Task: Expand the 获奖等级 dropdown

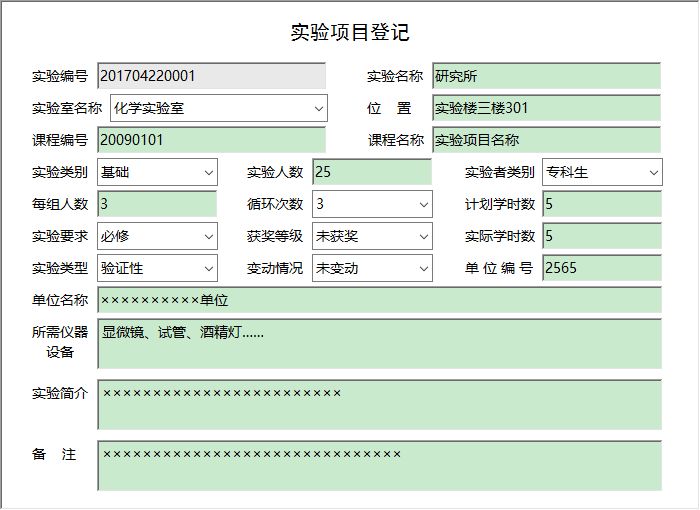Action: (x=424, y=237)
